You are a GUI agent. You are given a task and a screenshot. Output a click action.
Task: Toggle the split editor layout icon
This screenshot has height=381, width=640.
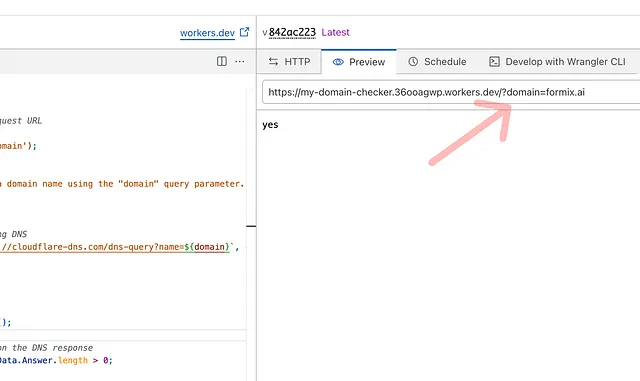coord(222,61)
